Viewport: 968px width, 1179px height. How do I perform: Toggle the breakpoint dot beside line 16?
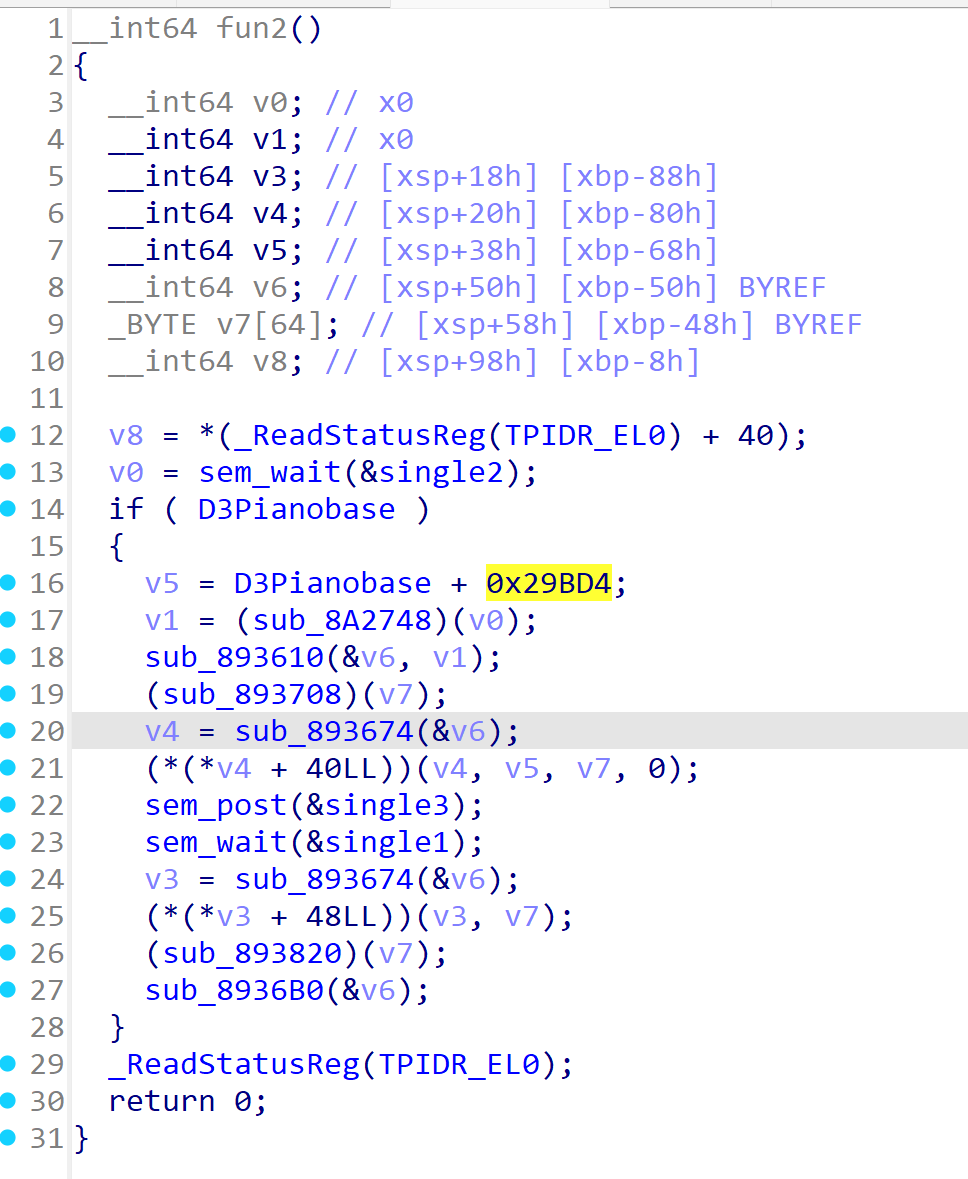tap(9, 583)
